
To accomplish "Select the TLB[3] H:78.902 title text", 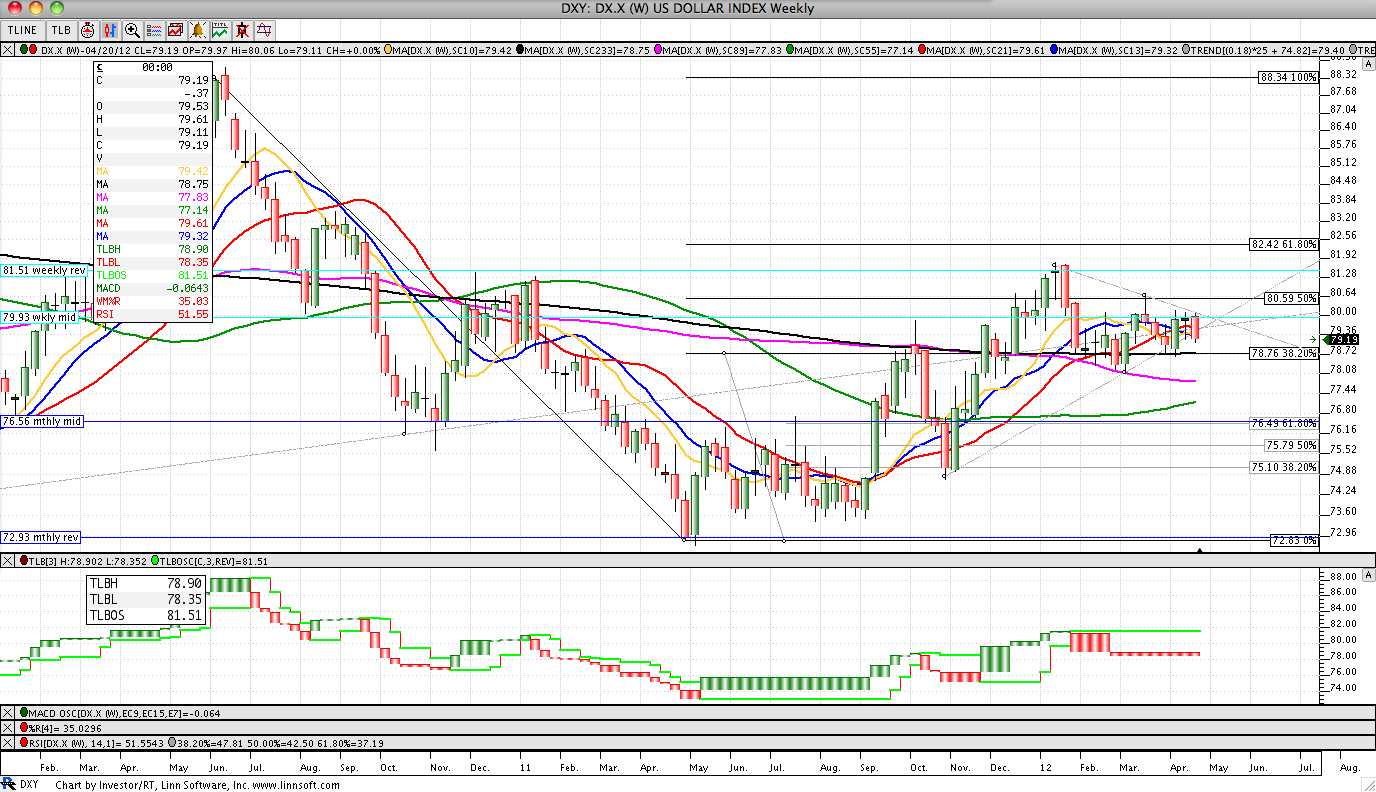I will [x=86, y=561].
